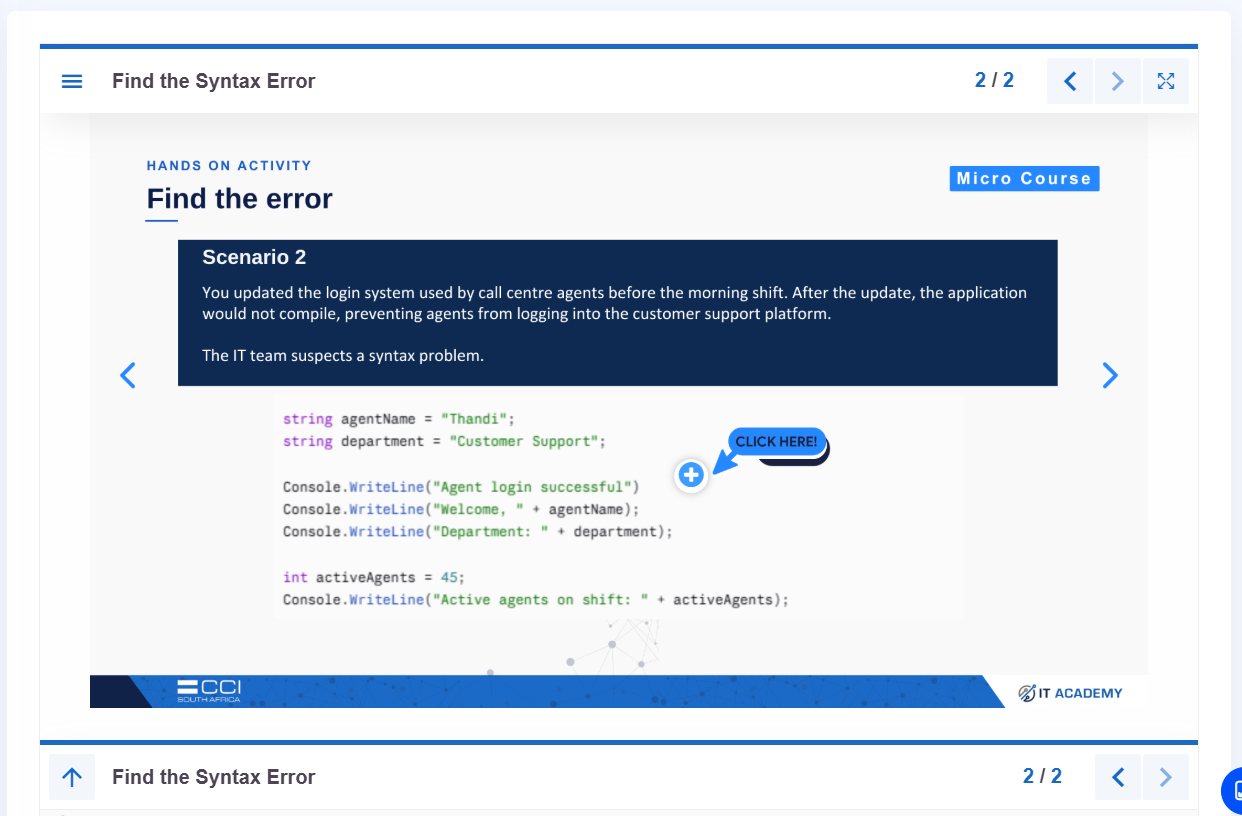Go to next page in top header
The width and height of the screenshot is (1242, 816).
1118,81
